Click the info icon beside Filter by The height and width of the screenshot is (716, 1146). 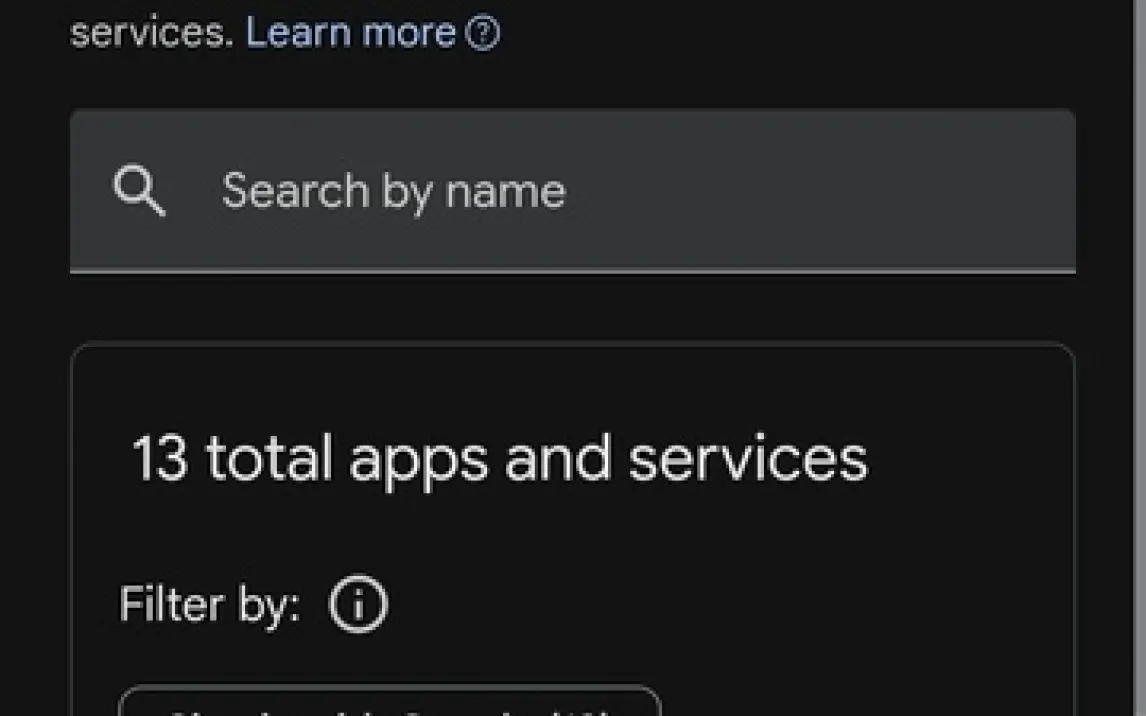coord(358,605)
